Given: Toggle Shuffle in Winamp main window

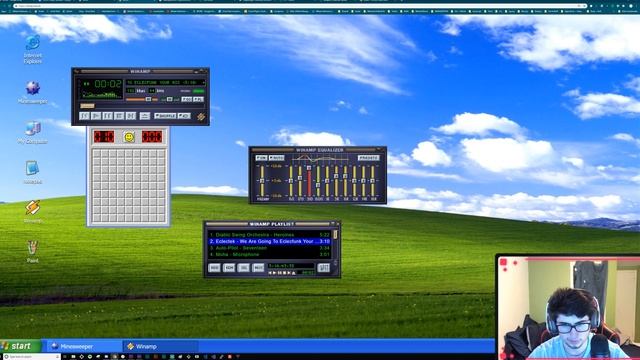Looking at the screenshot, I should (x=165, y=116).
